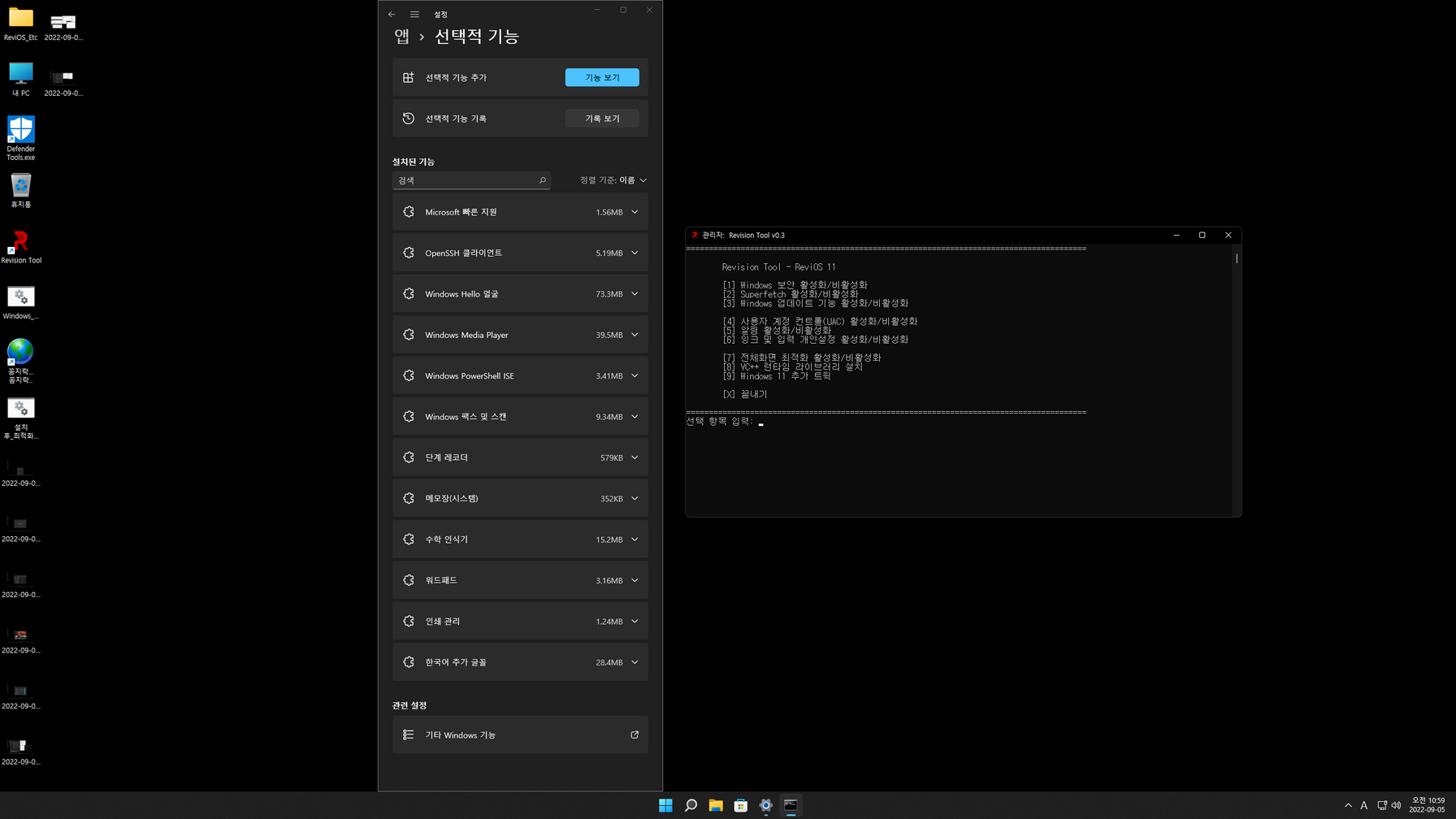Click [9] Windows 11 추가 트윅 console line

(777, 376)
